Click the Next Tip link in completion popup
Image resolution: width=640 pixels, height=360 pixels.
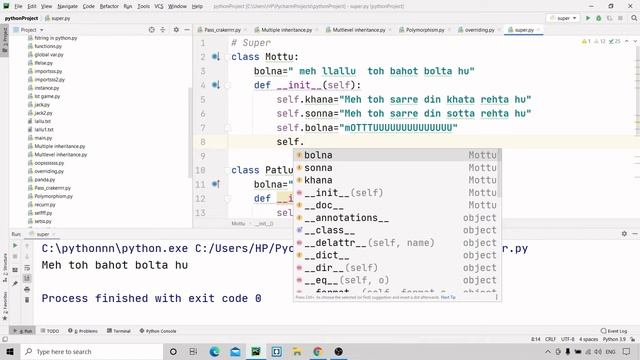point(448,297)
